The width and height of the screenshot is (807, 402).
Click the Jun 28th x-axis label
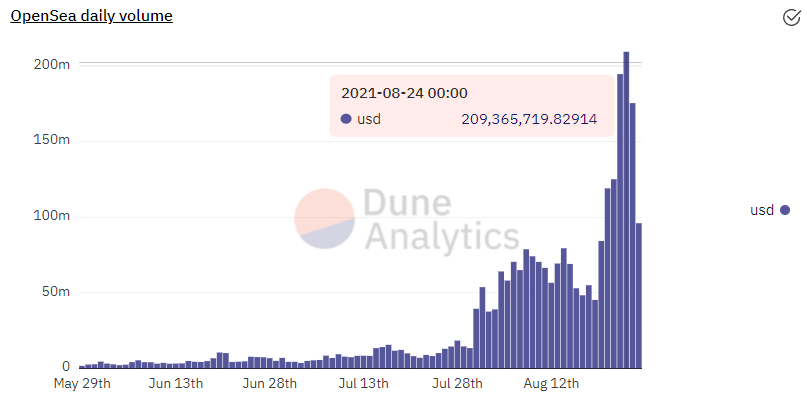pyautogui.click(x=269, y=384)
